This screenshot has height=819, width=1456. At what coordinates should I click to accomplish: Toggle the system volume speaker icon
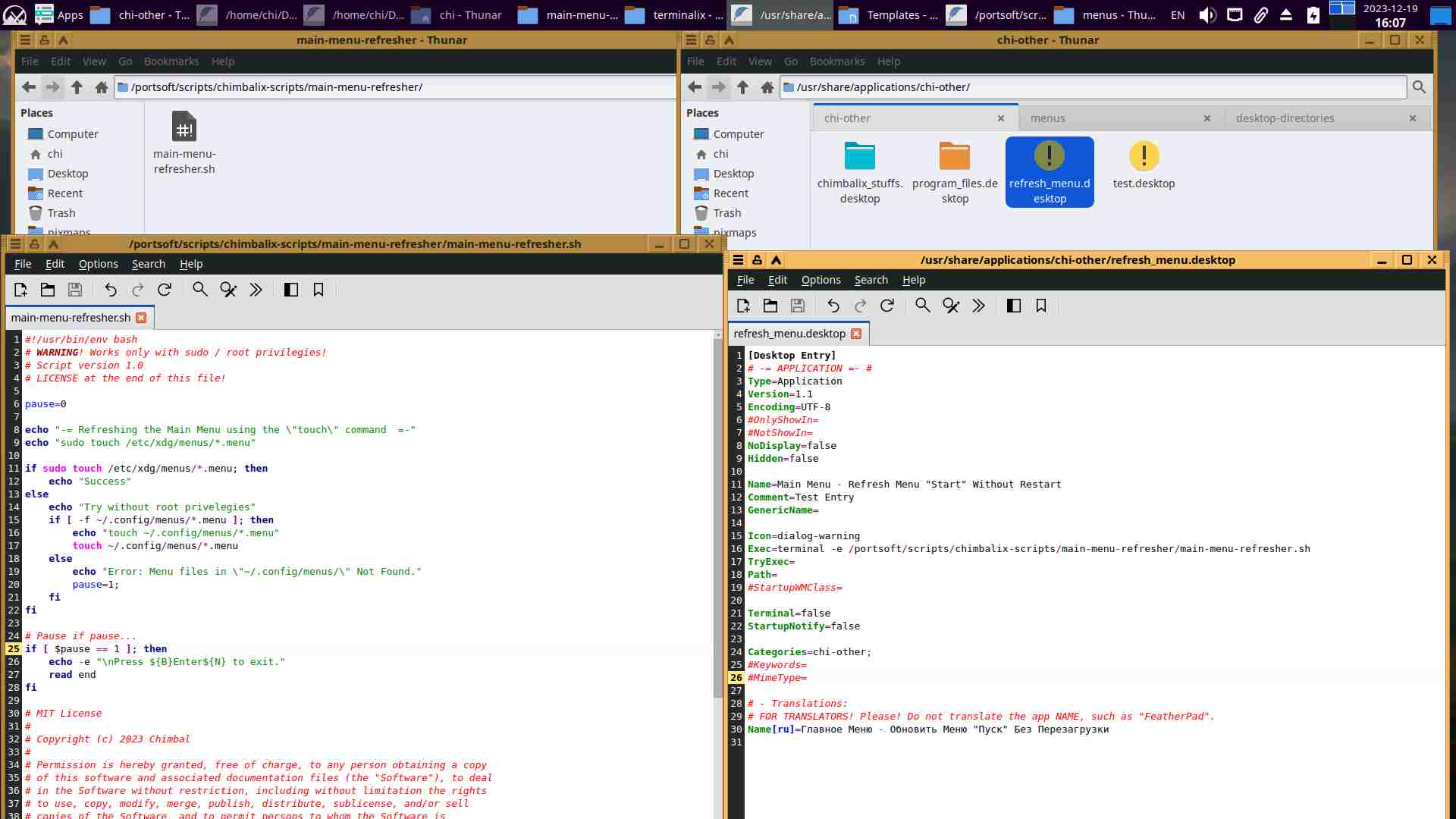pyautogui.click(x=1207, y=15)
